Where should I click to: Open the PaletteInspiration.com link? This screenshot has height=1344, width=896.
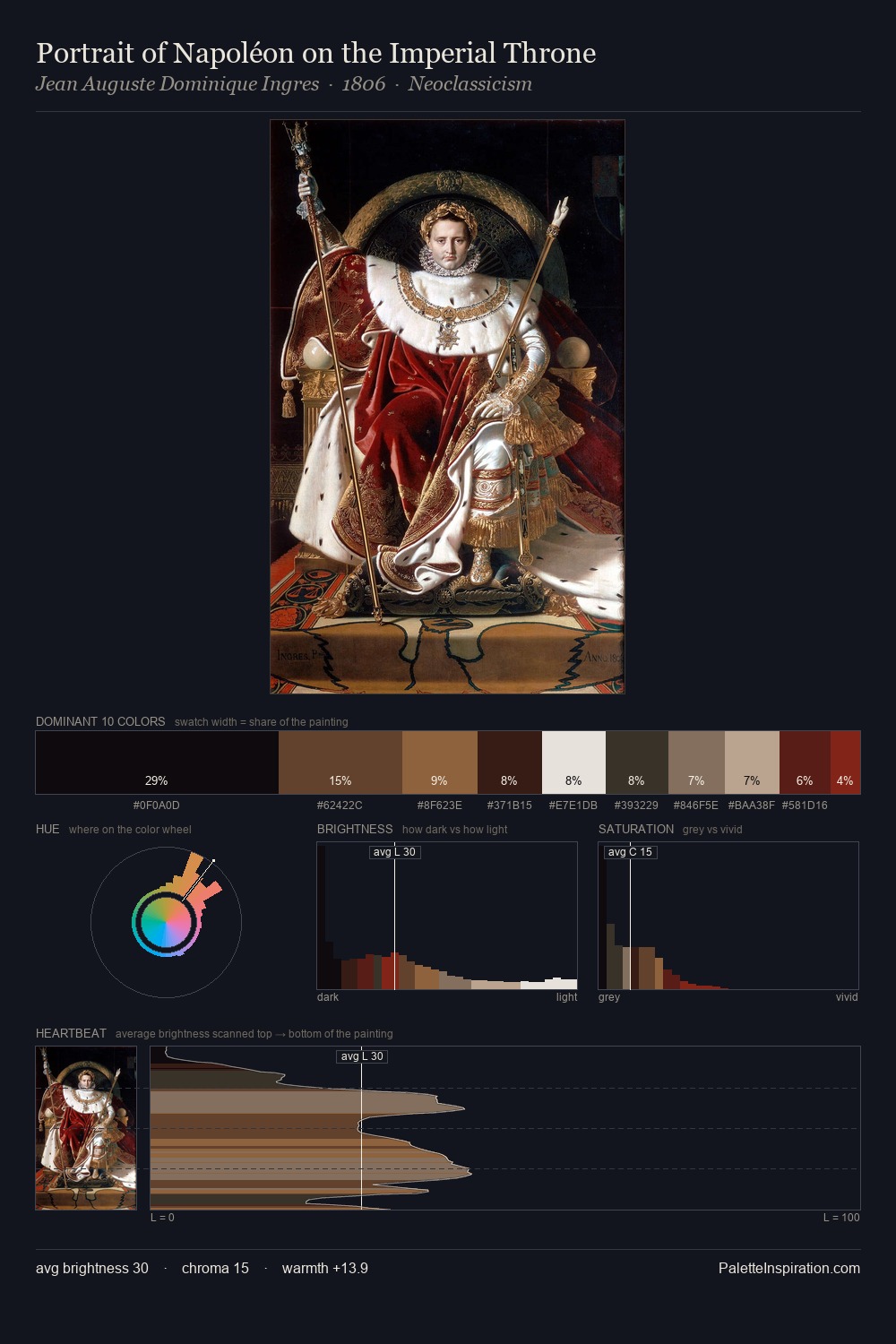click(x=789, y=1269)
